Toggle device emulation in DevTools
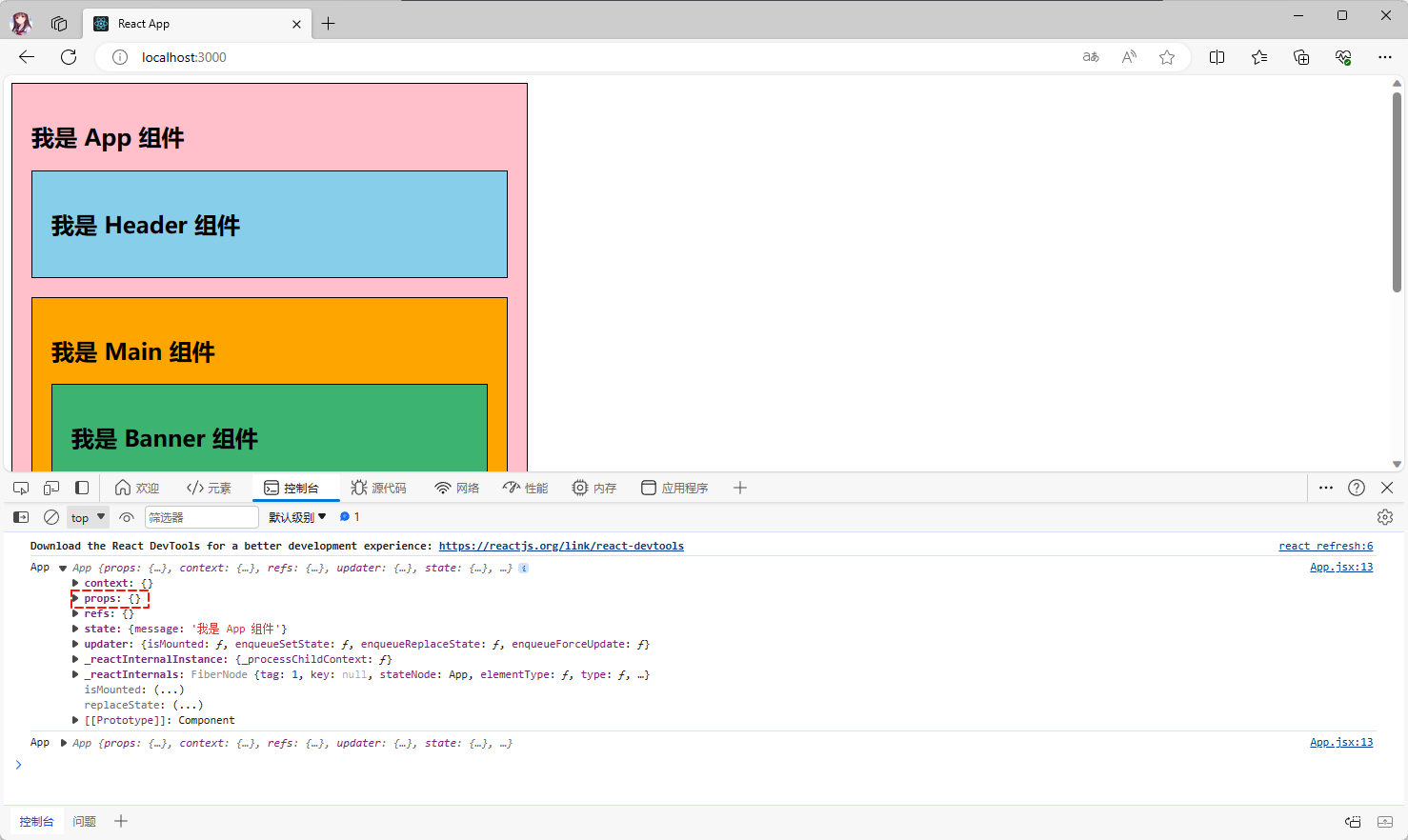This screenshot has height=840, width=1408. 51,488
